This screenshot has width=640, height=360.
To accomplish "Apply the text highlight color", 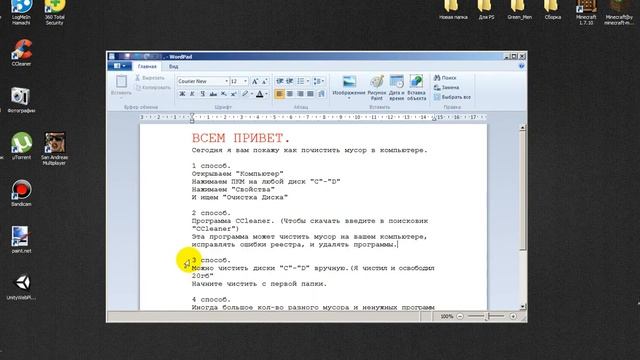I will click(245, 94).
